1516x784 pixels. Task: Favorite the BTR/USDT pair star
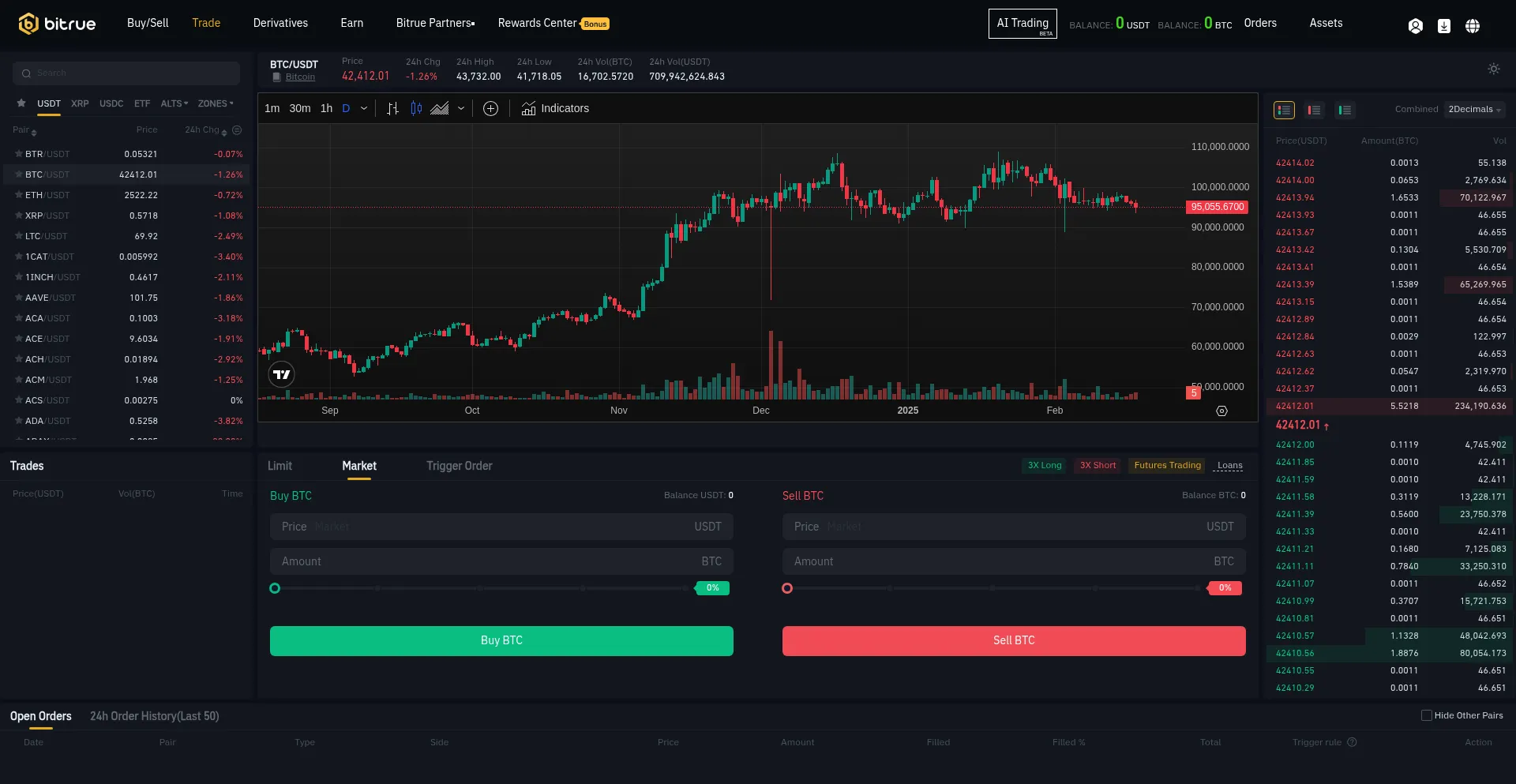coord(18,154)
